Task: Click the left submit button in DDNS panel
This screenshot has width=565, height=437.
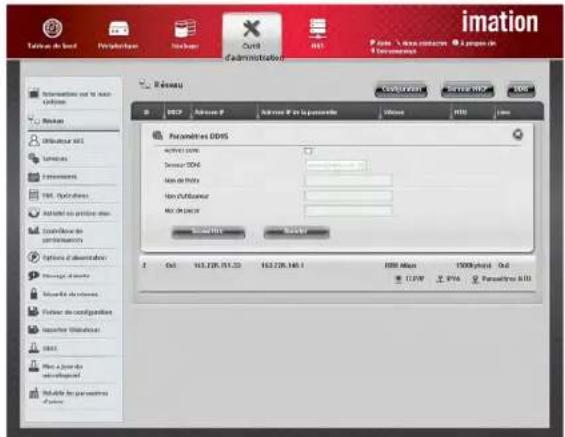Action: click(208, 232)
